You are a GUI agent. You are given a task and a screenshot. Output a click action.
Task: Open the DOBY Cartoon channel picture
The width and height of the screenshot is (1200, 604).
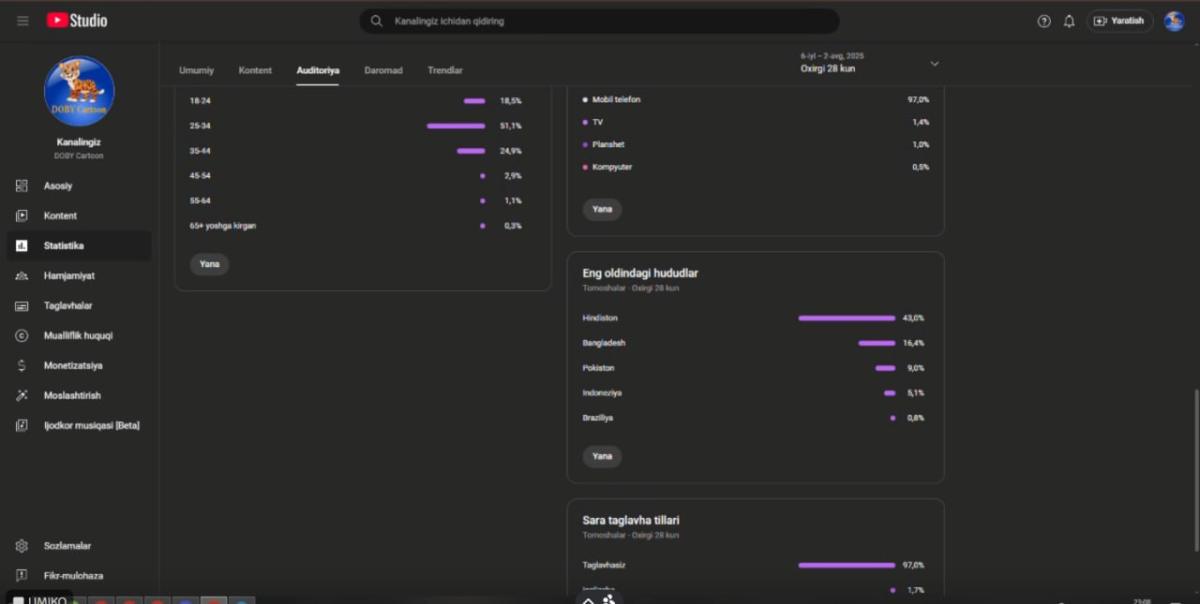(x=79, y=91)
